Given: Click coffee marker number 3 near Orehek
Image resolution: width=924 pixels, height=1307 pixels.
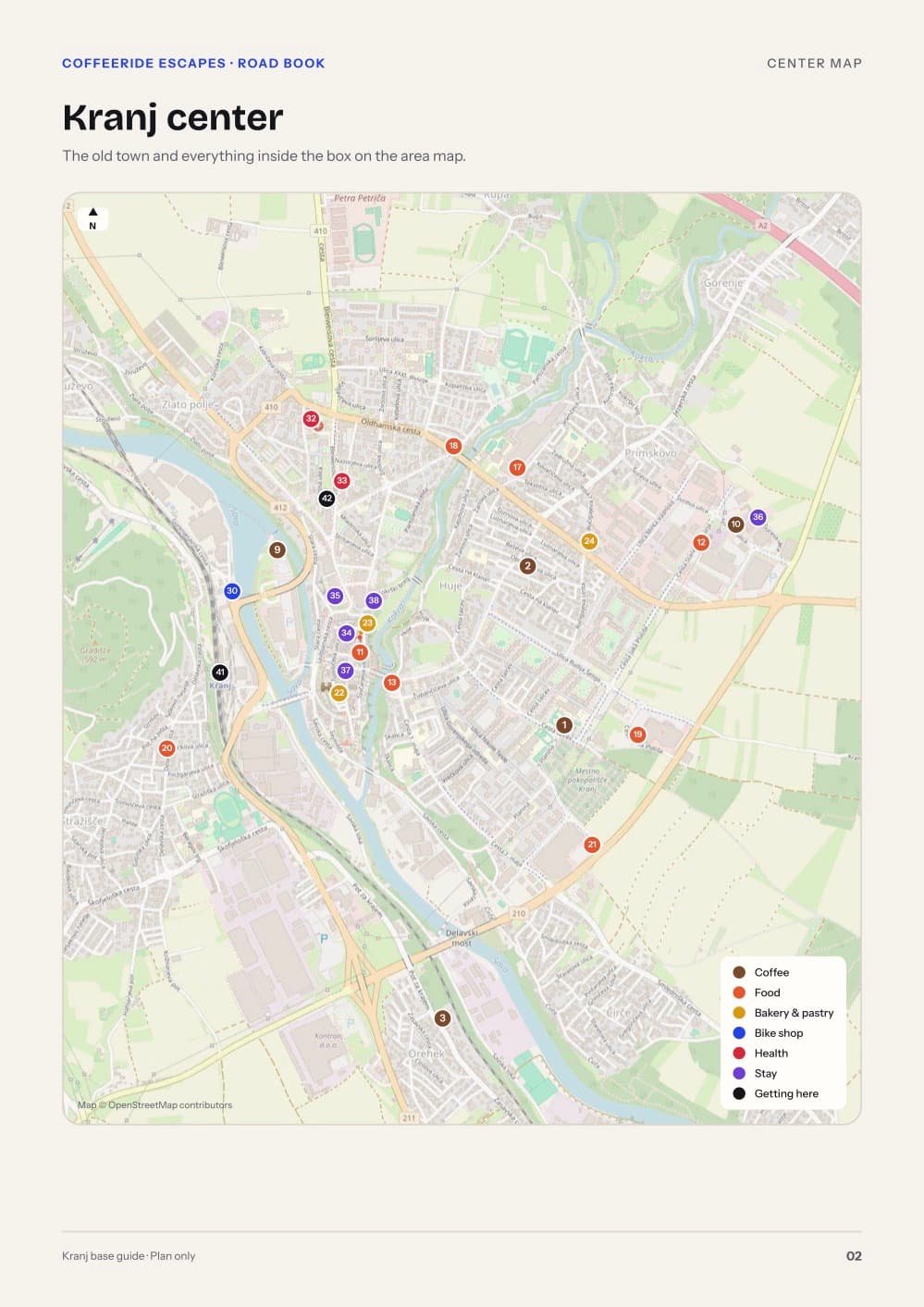Looking at the screenshot, I should click(443, 1018).
